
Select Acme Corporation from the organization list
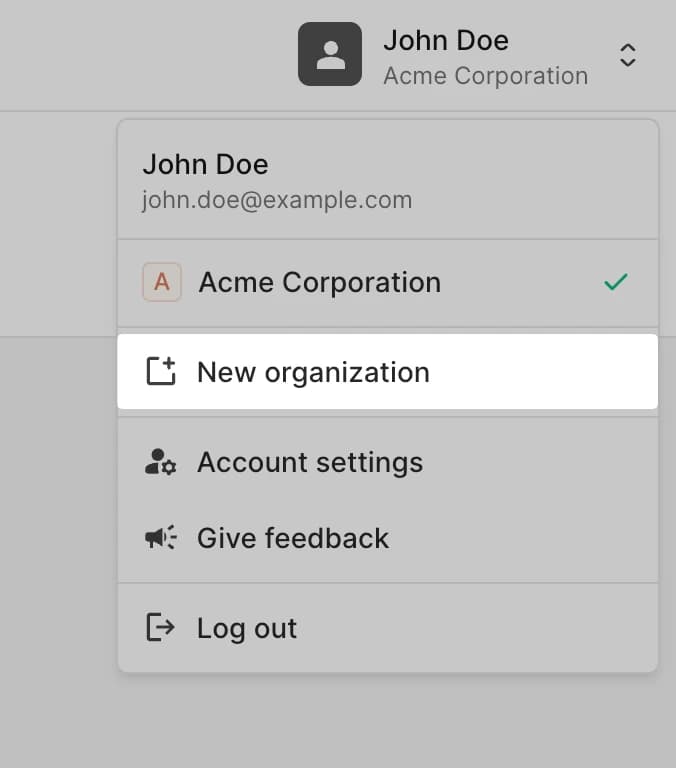click(319, 283)
